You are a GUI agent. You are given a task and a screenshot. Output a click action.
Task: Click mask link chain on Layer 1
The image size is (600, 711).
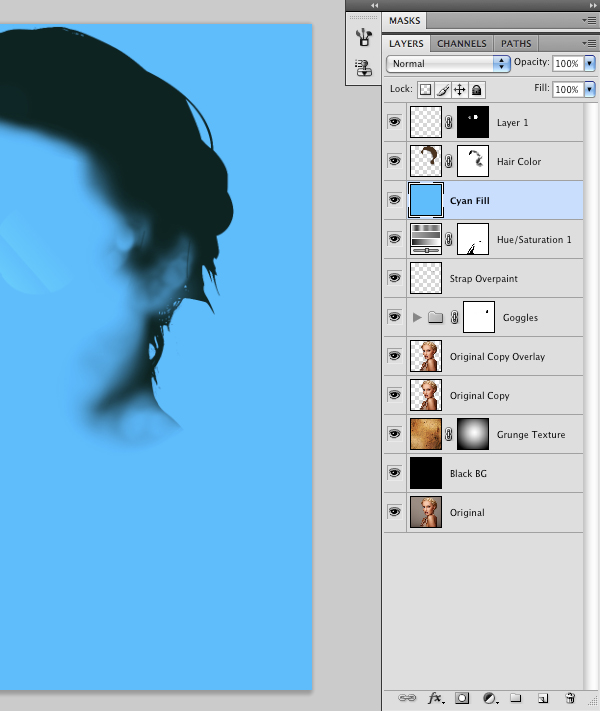pyautogui.click(x=449, y=122)
